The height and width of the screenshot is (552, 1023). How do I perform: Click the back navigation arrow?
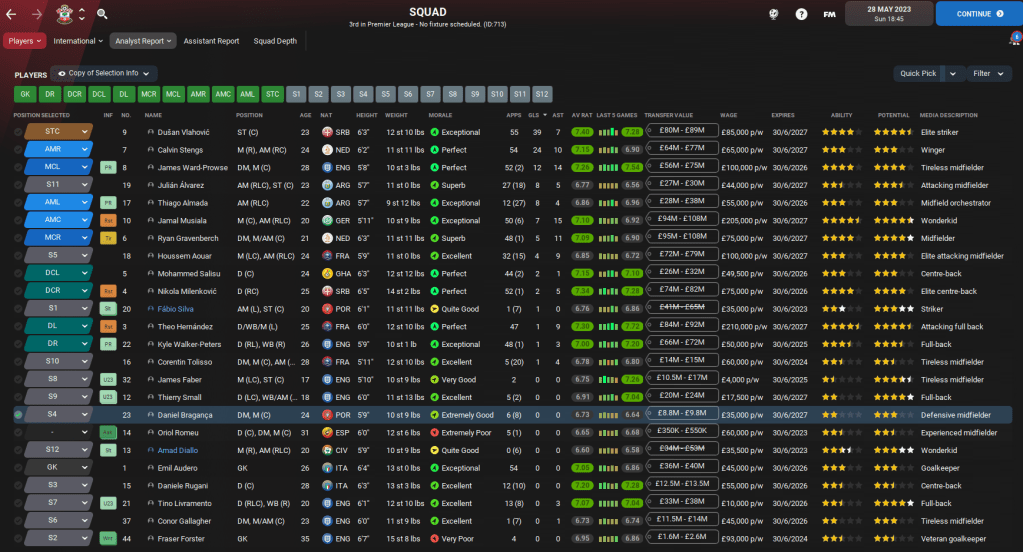pyautogui.click(x=11, y=15)
